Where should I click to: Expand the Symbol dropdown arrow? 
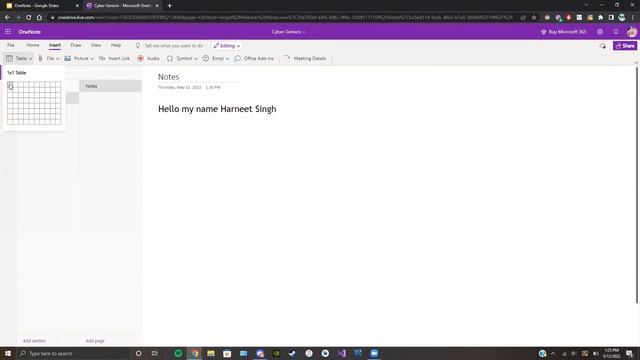coord(196,59)
